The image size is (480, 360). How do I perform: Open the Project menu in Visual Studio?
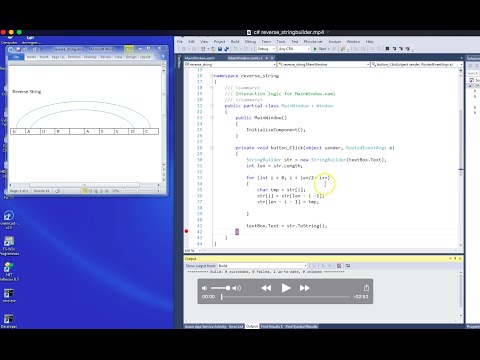coord(219,42)
